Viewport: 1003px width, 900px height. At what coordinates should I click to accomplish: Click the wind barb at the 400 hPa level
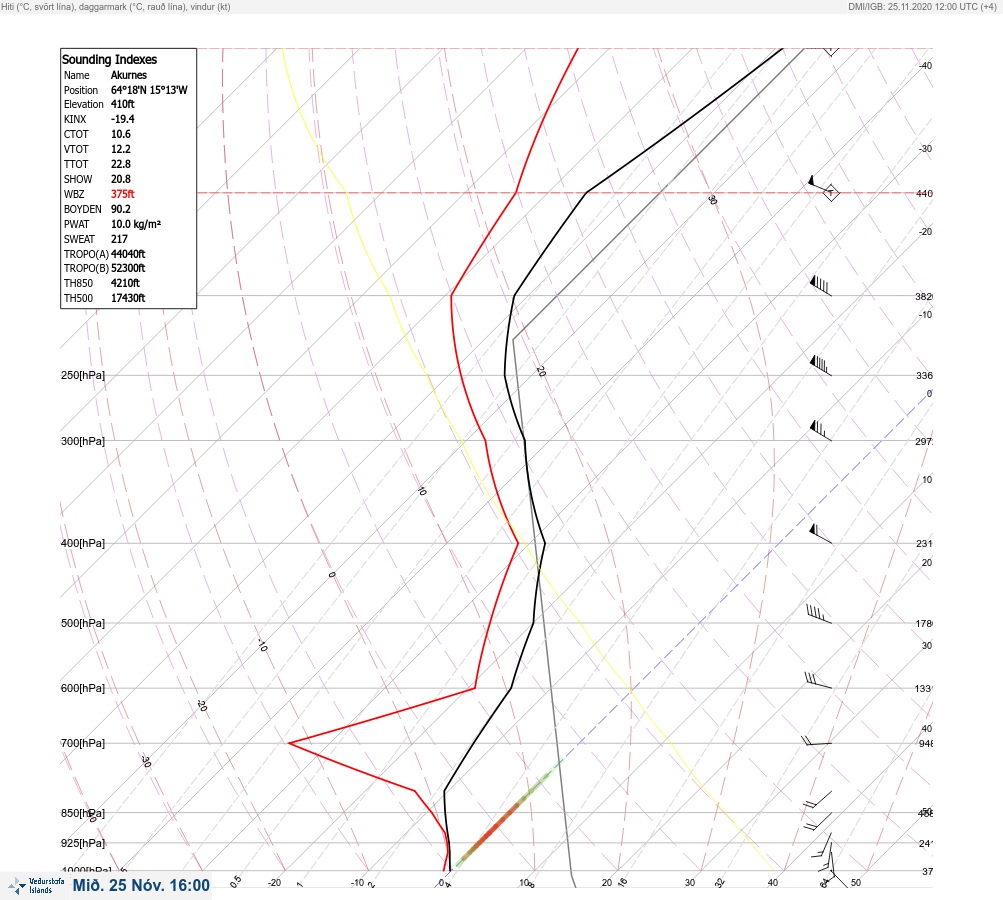coord(821,533)
